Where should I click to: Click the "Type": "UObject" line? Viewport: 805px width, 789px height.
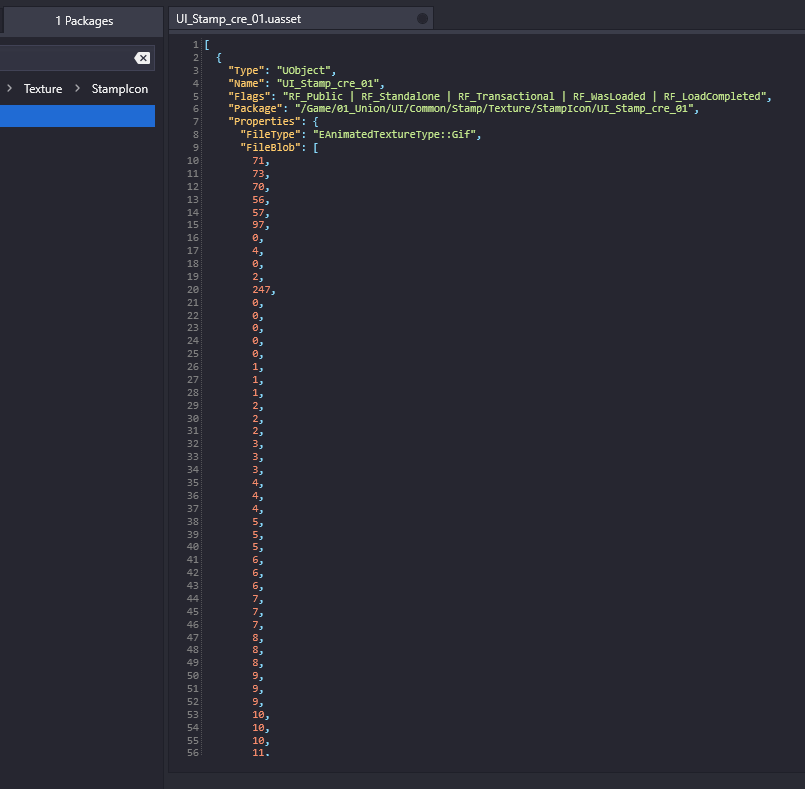click(x=282, y=70)
